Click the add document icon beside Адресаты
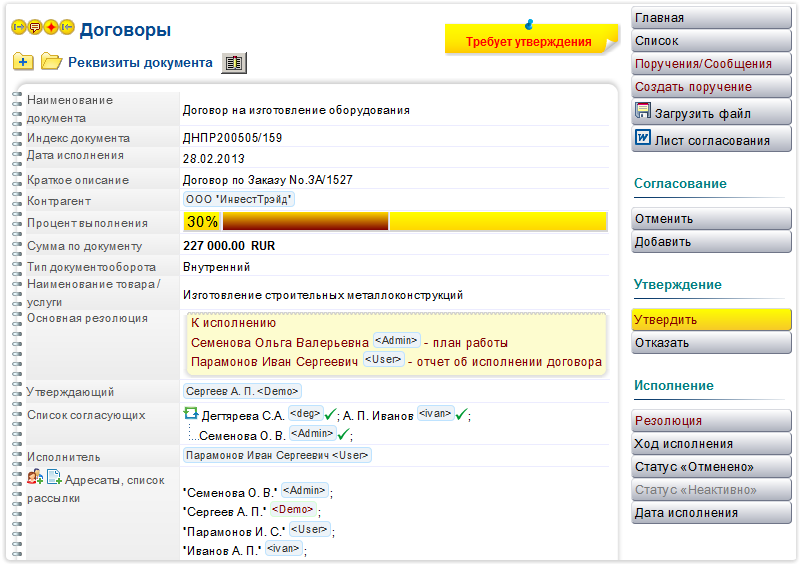800x564 pixels. [x=54, y=477]
